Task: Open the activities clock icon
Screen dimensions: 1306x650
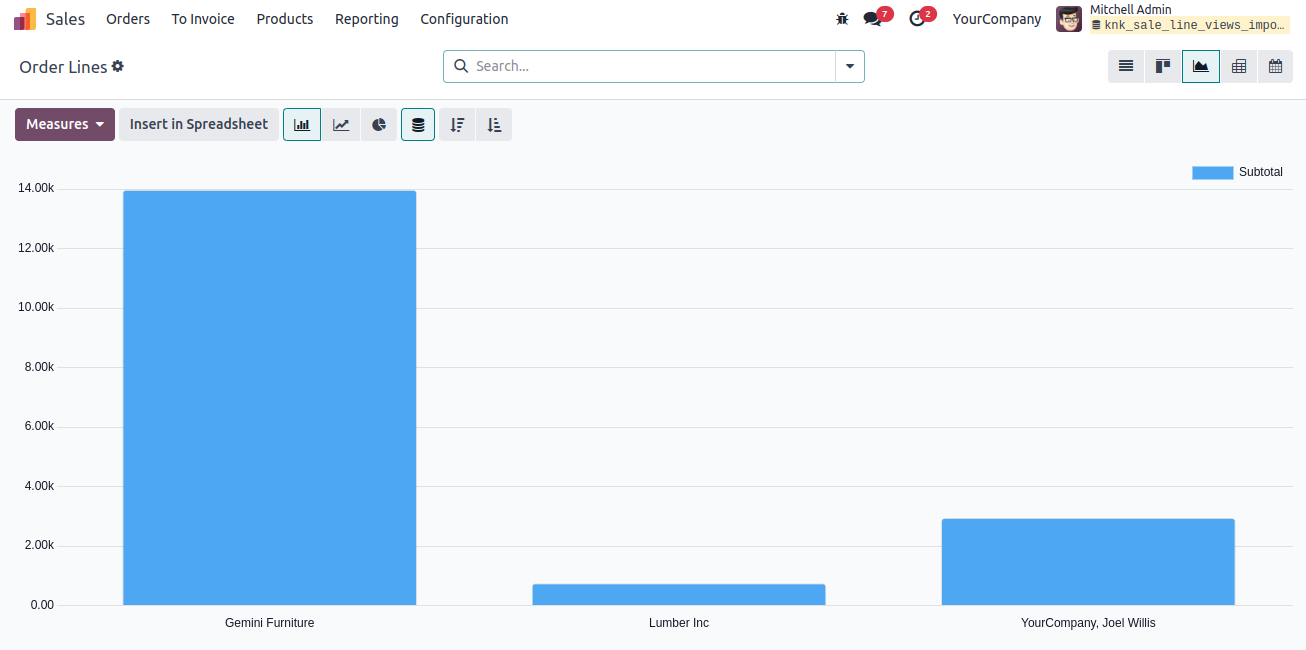Action: (917, 19)
